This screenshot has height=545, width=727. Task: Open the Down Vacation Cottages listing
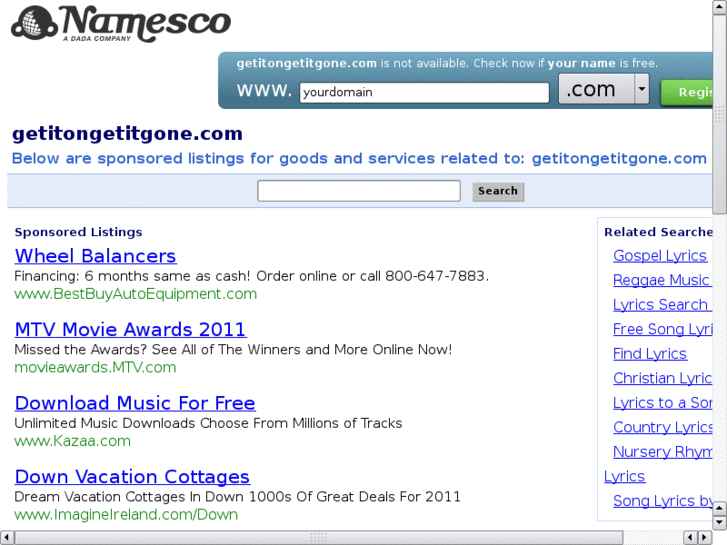pyautogui.click(x=132, y=477)
